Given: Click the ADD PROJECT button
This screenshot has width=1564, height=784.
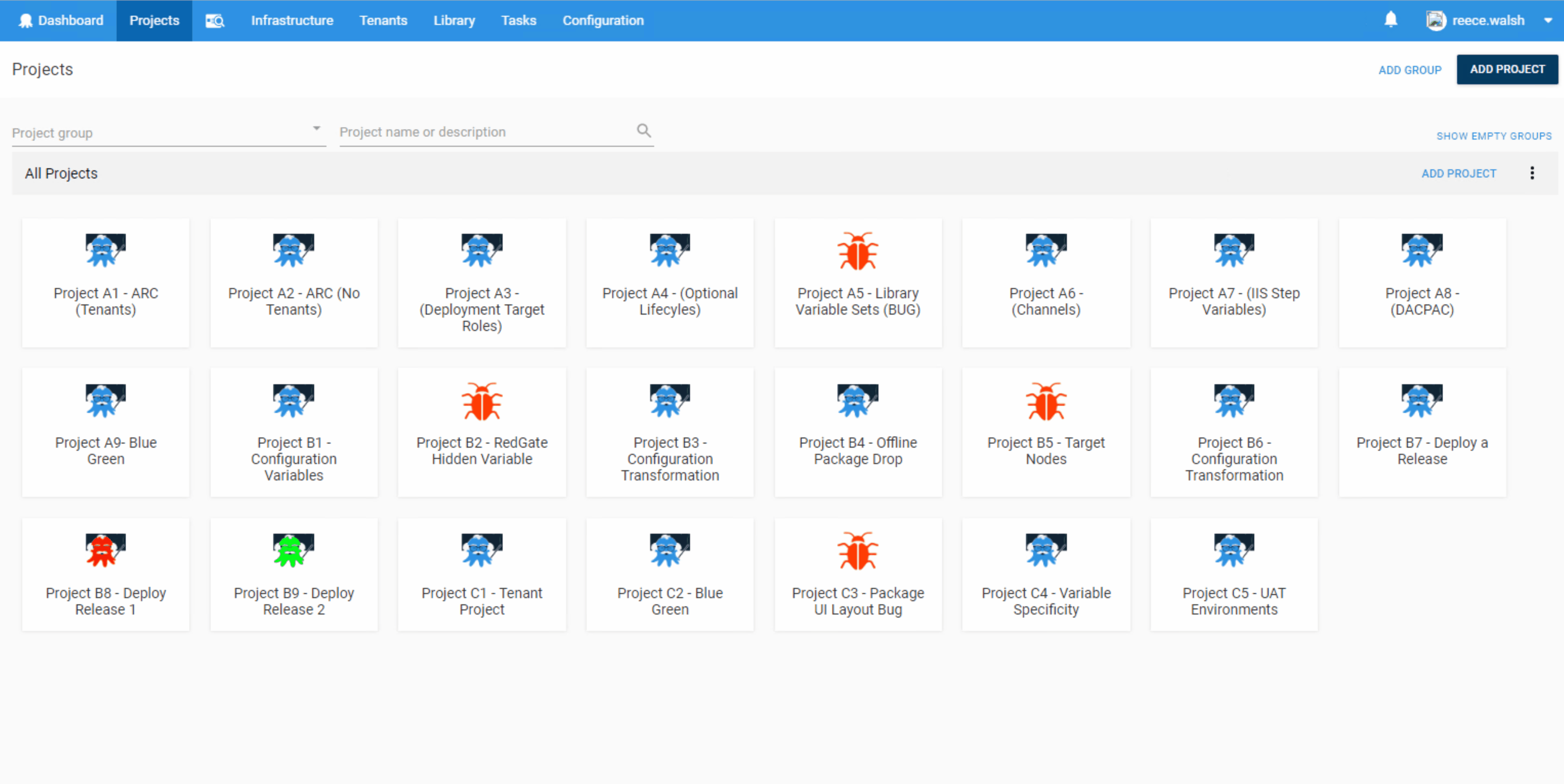Looking at the screenshot, I should 1507,69.
